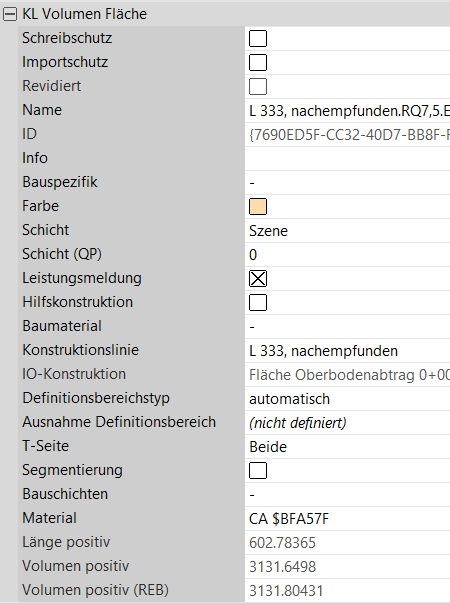Click the Name field value
This screenshot has width=450, height=603.
pyautogui.click(x=348, y=110)
